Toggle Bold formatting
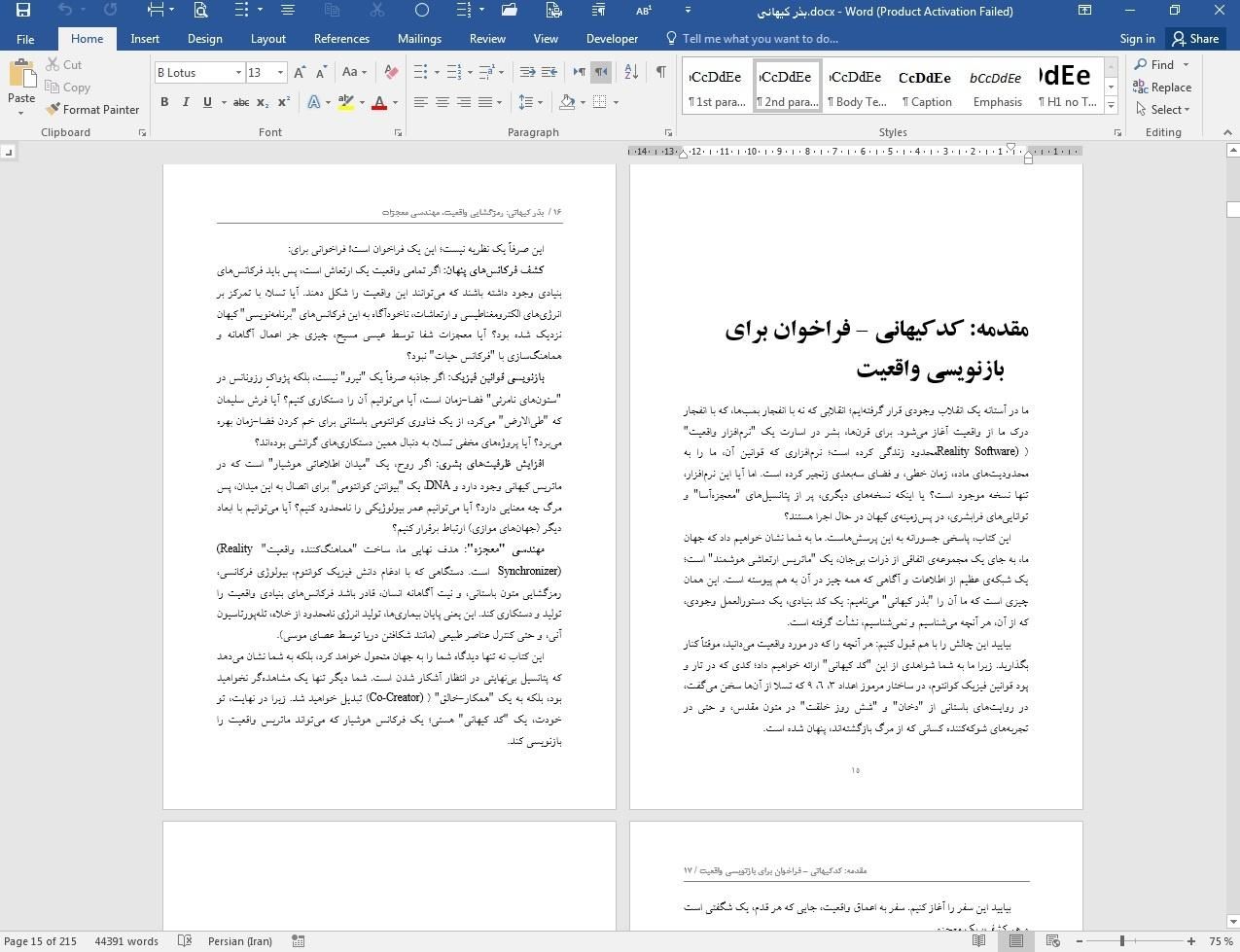Screen dimensions: 1240x952 (164, 102)
